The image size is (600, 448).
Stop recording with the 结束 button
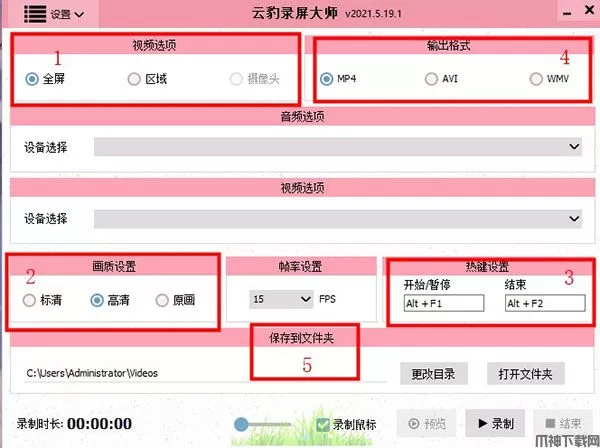pos(563,424)
